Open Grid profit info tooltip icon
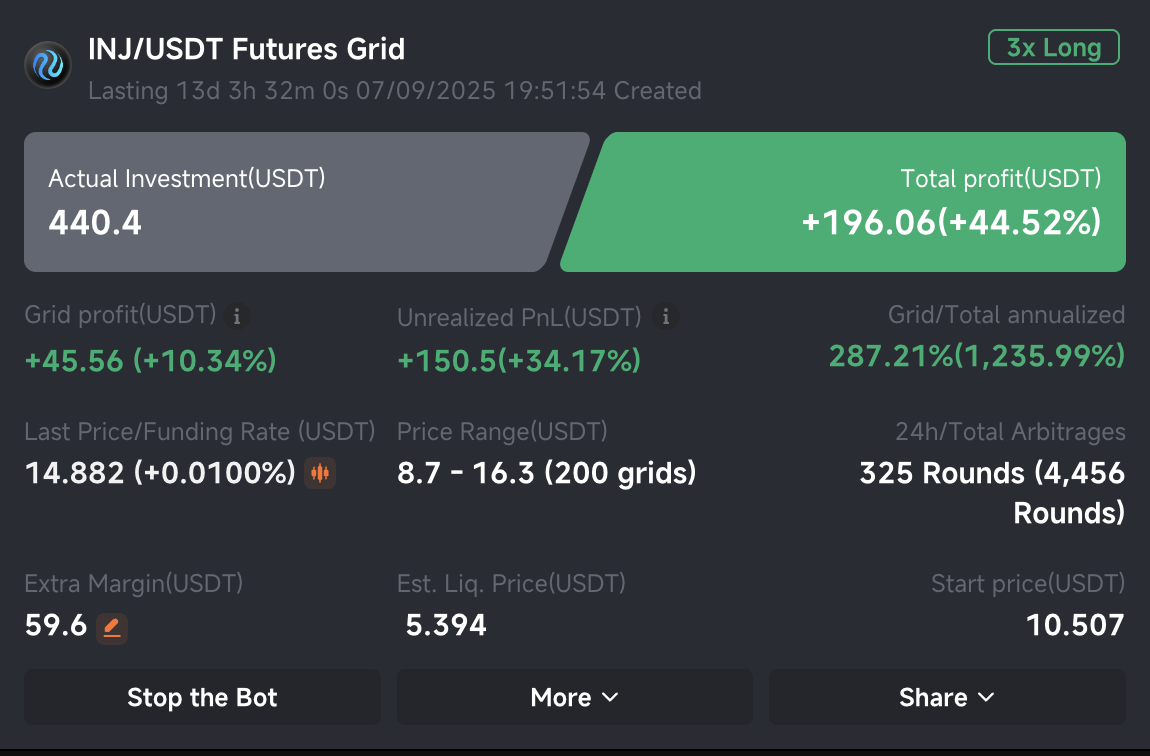Screen dimensions: 1150x756 pyautogui.click(x=236, y=316)
